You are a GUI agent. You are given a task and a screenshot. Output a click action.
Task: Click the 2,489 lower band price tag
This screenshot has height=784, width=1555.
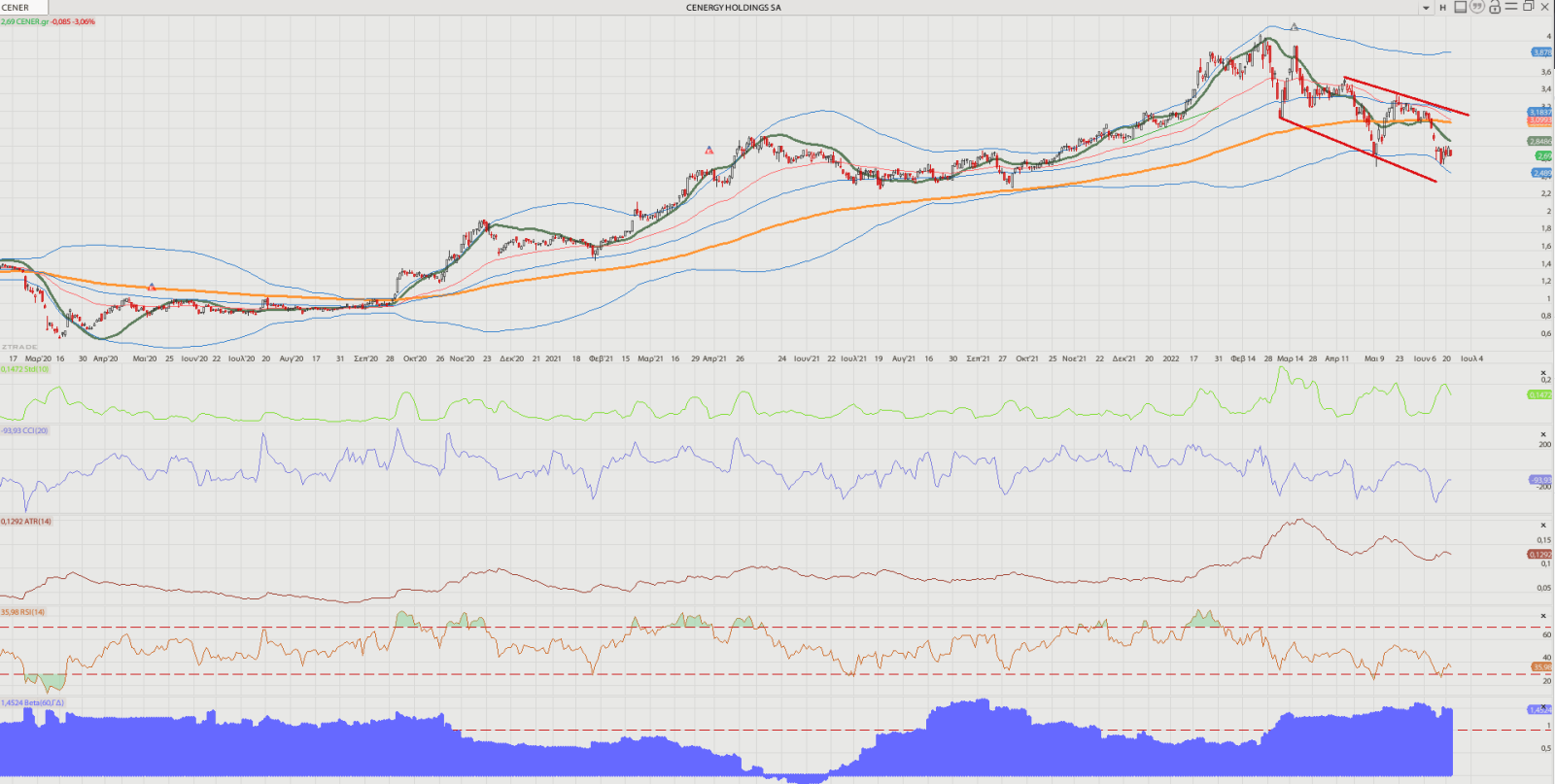pos(1542,173)
